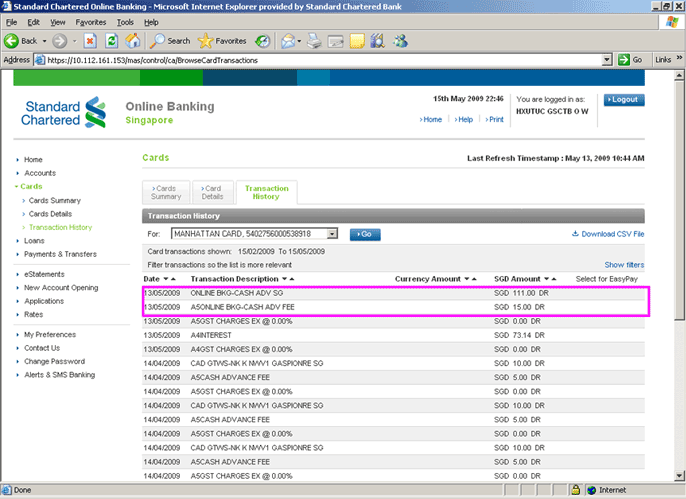Expand the address bar dropdown
686x499 pixels.
(607, 60)
